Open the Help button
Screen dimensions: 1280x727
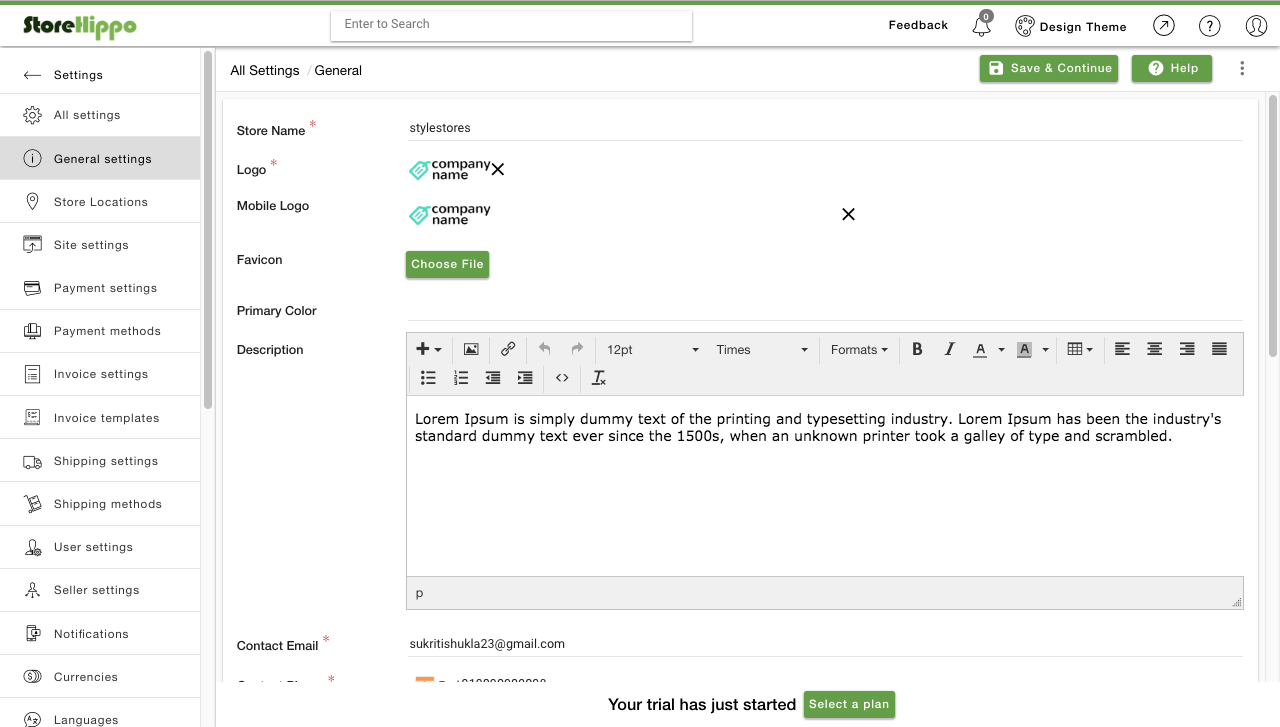coord(1172,68)
